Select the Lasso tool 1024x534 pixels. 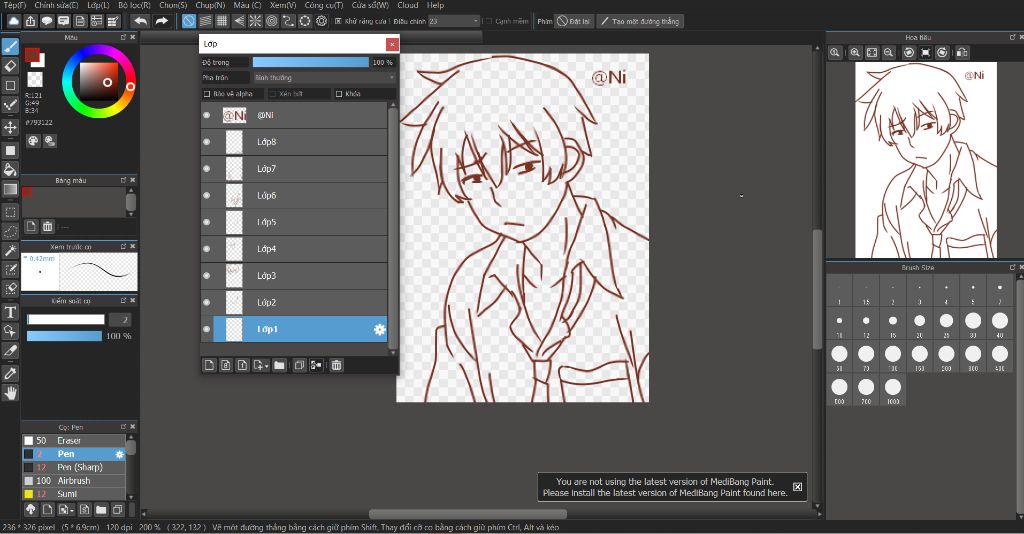click(x=10, y=232)
